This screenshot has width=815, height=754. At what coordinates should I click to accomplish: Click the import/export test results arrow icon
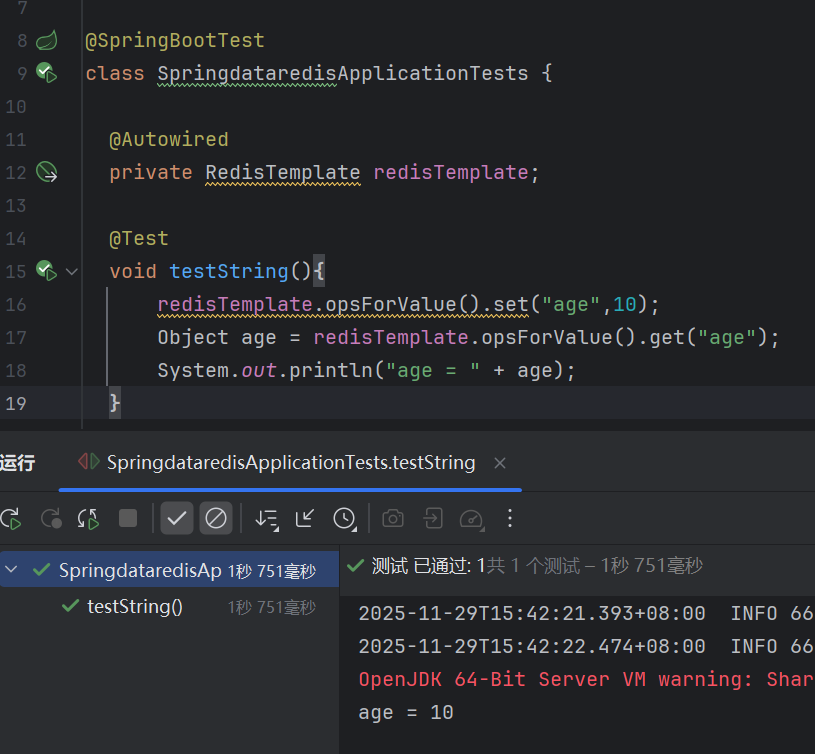[x=433, y=518]
